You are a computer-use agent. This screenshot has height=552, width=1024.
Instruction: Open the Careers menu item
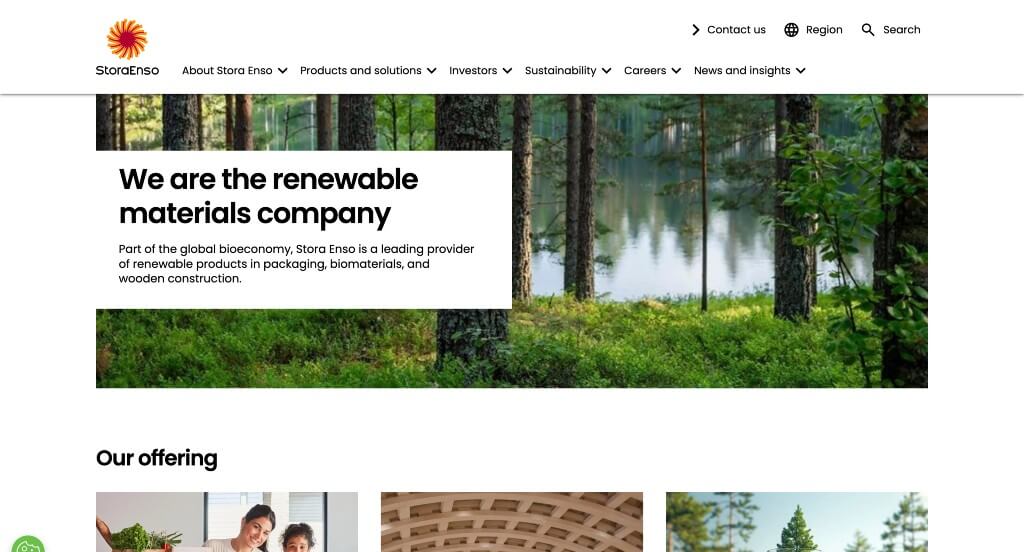tap(645, 71)
